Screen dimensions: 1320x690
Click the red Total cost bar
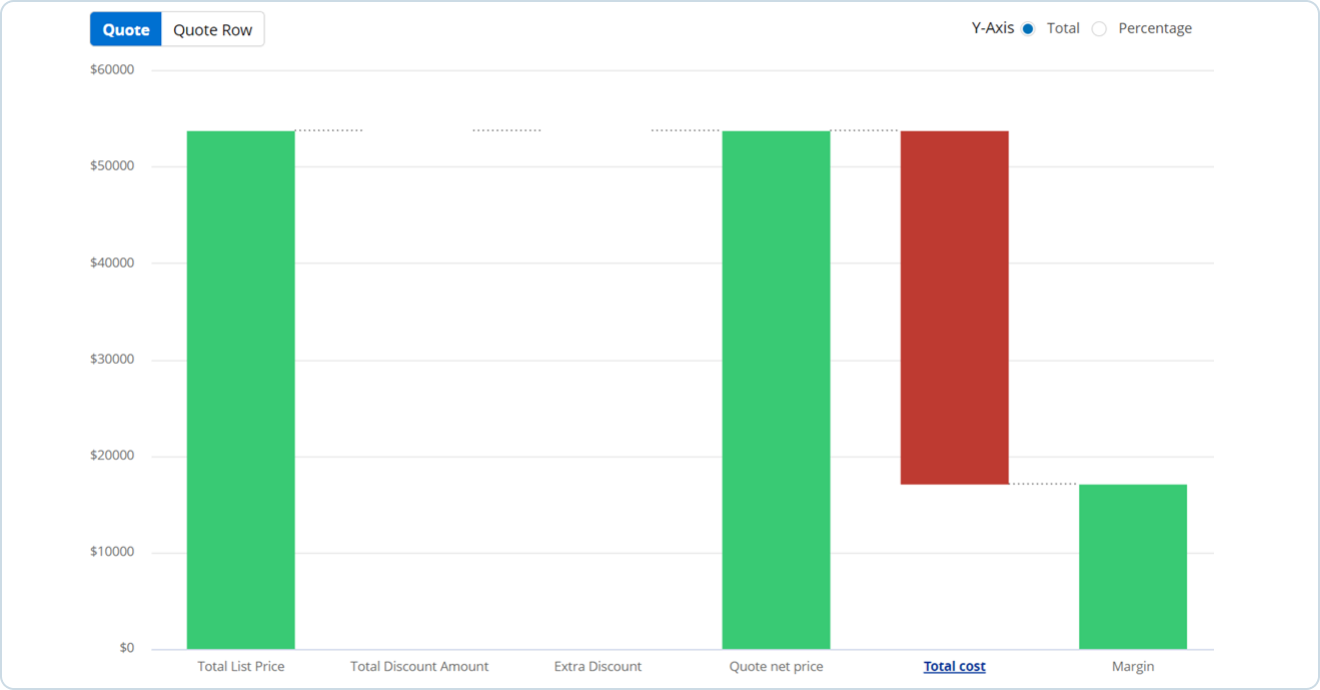(x=954, y=308)
